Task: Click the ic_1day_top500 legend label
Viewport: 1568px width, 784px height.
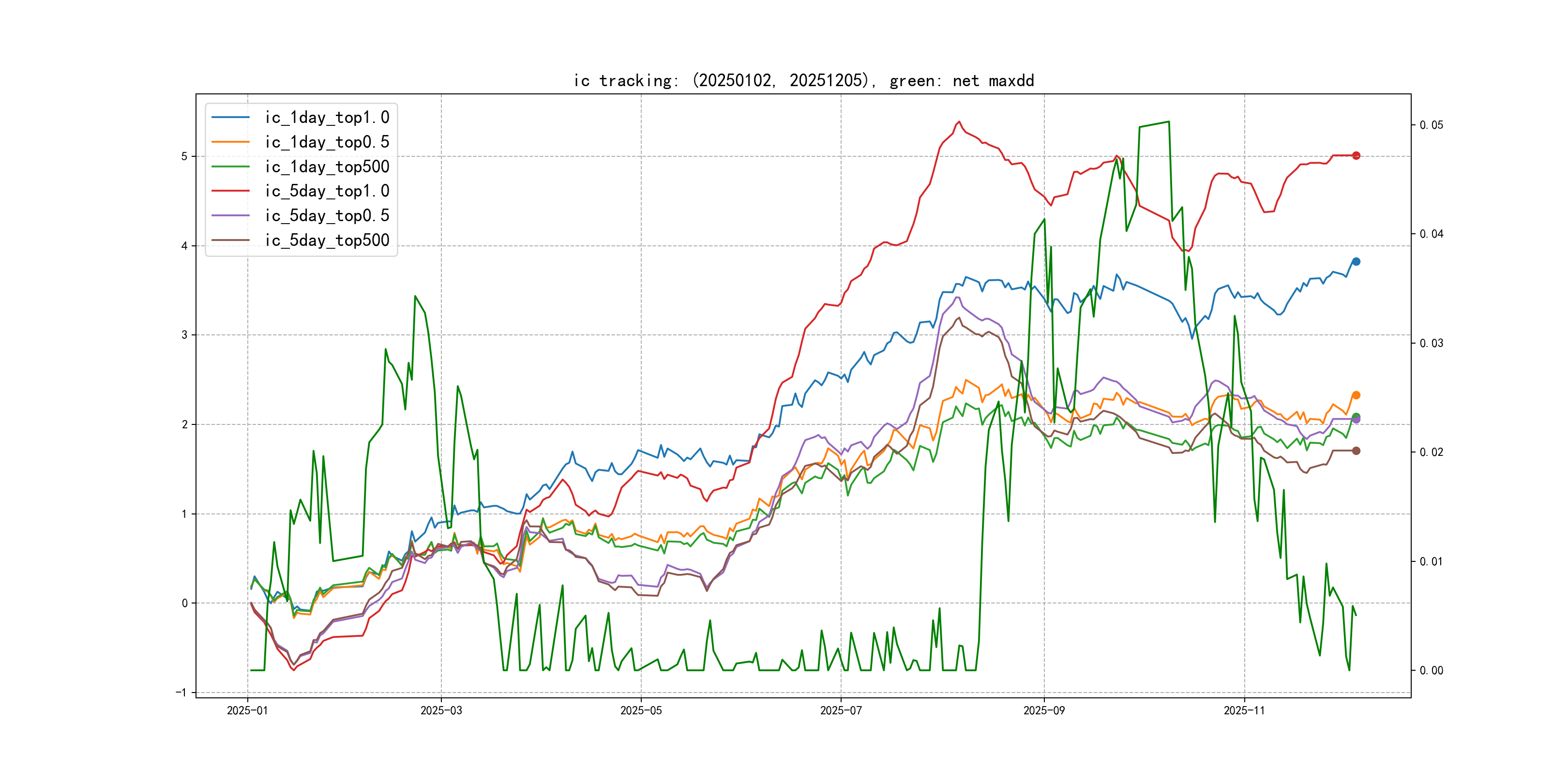Action: pos(327,167)
